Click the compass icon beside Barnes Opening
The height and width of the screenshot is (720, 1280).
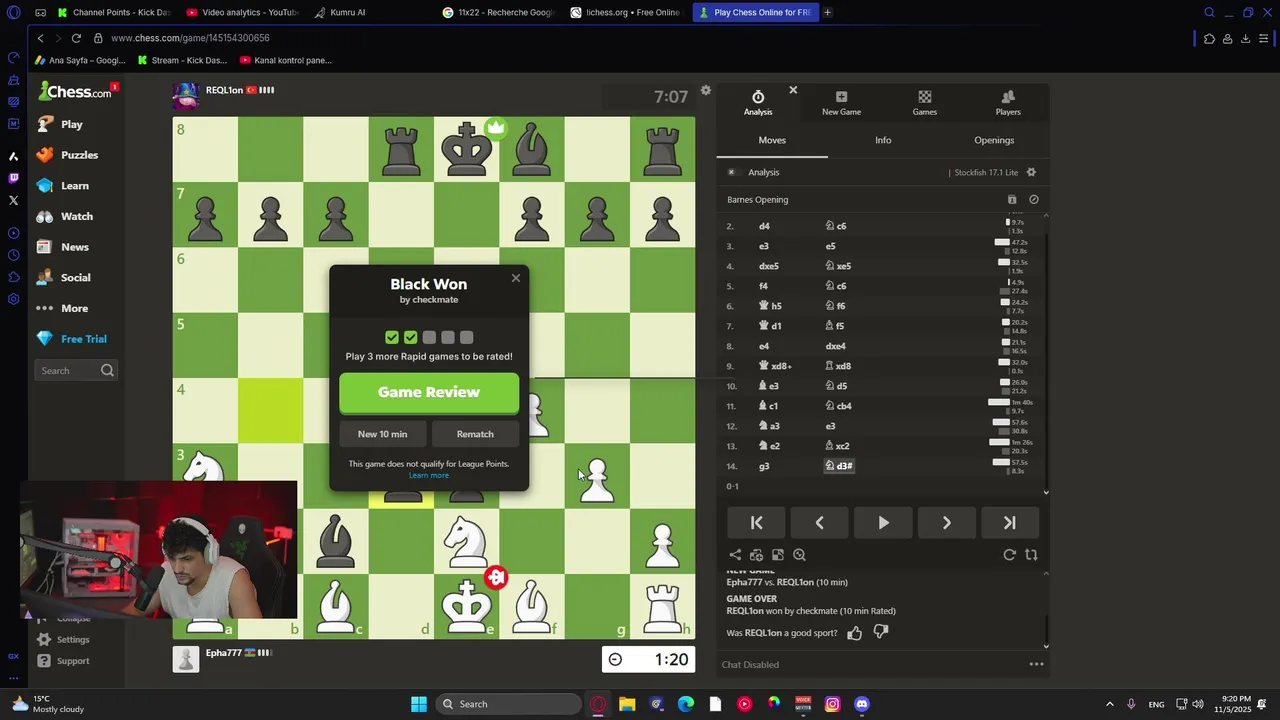pyautogui.click(x=1034, y=200)
